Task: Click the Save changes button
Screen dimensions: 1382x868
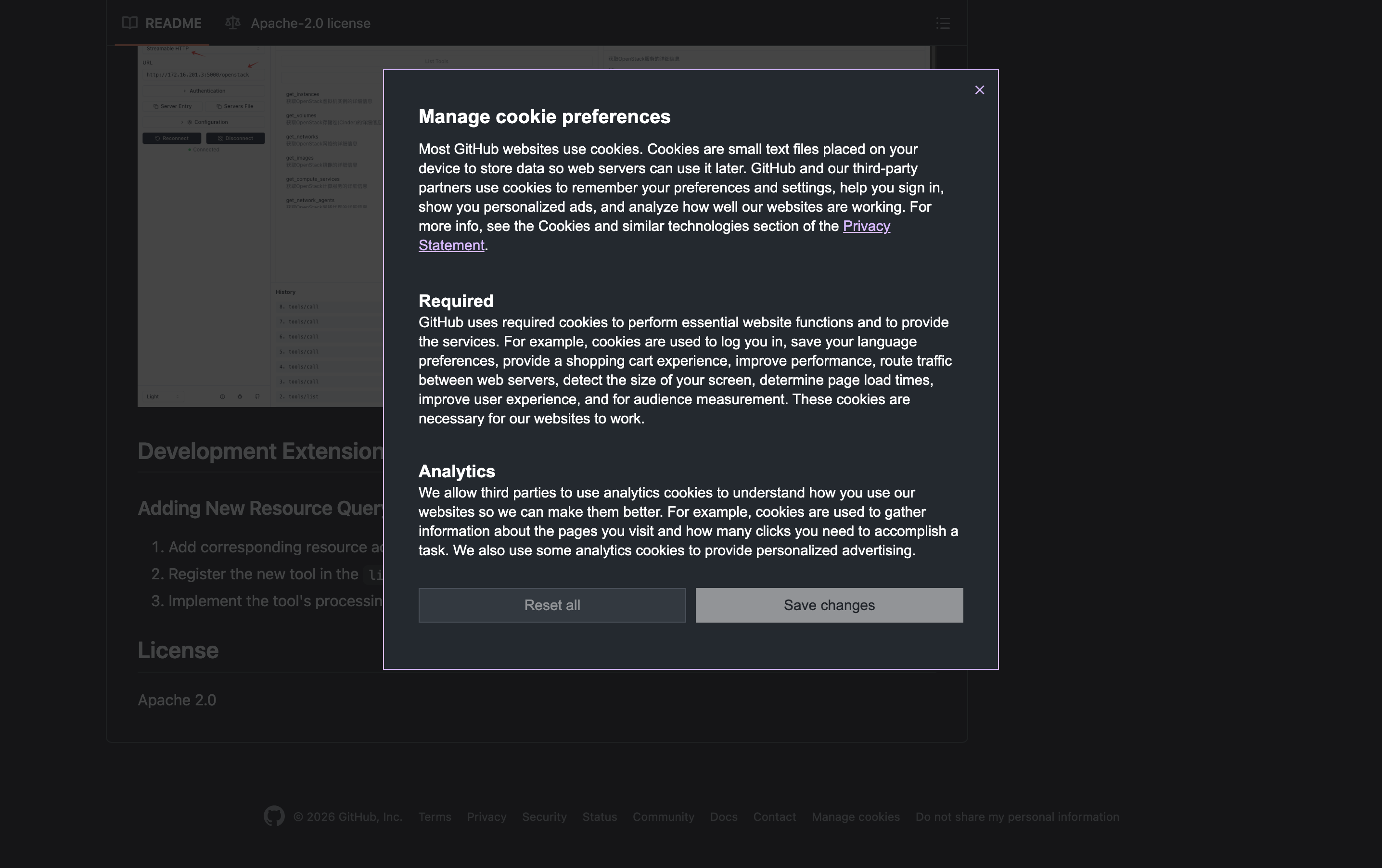Action: (x=829, y=605)
